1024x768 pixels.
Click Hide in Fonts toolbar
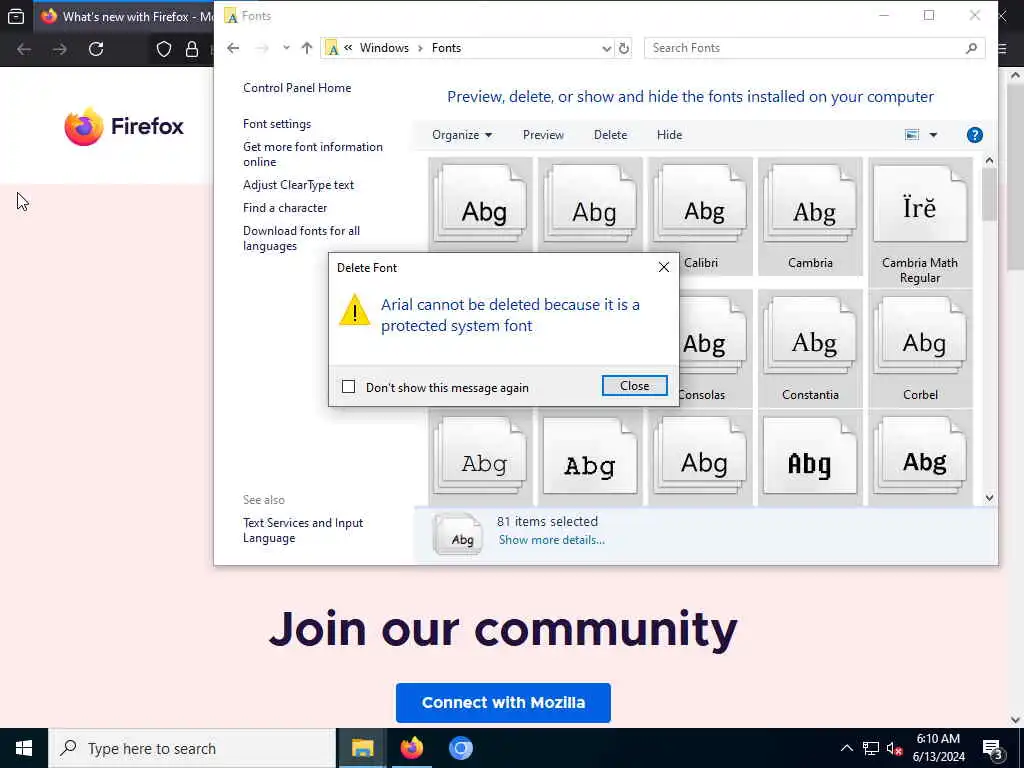(669, 135)
